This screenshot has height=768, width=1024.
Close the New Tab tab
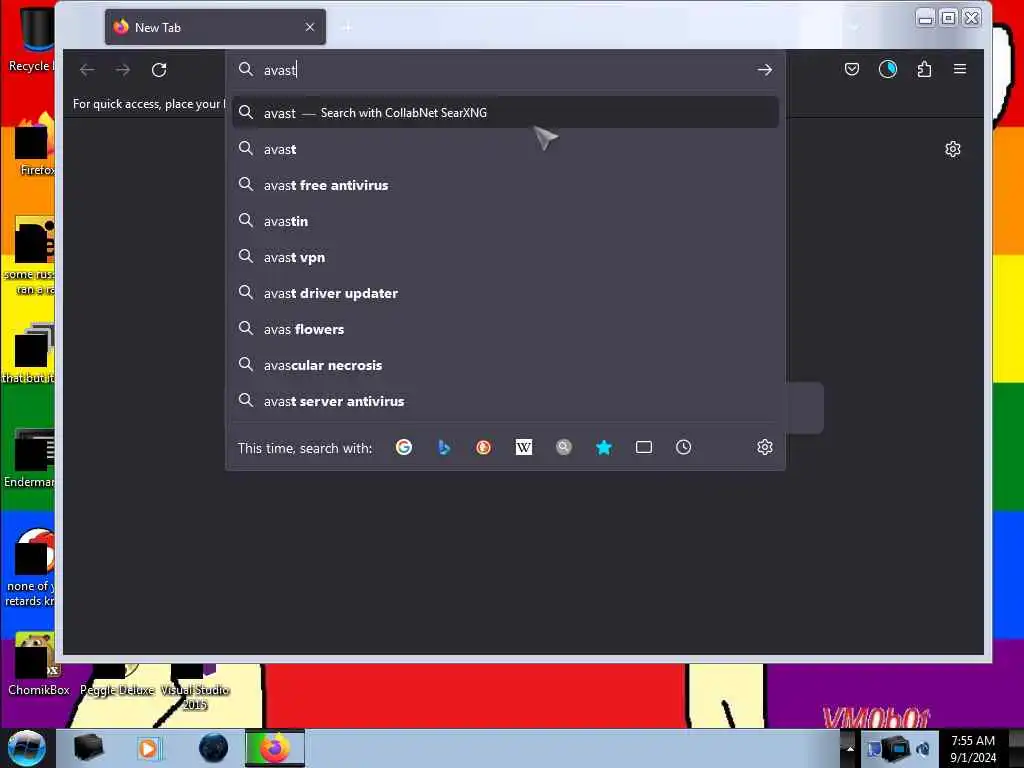(x=310, y=27)
